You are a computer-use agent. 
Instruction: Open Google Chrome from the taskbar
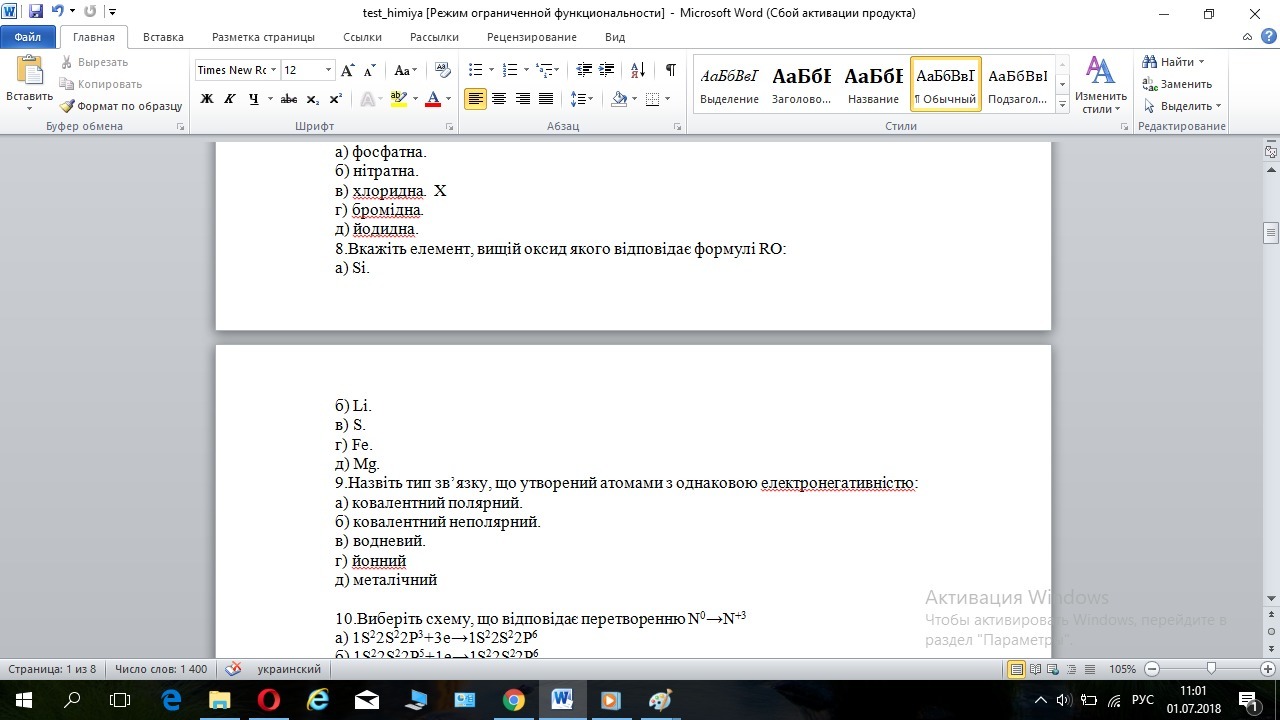click(x=513, y=700)
